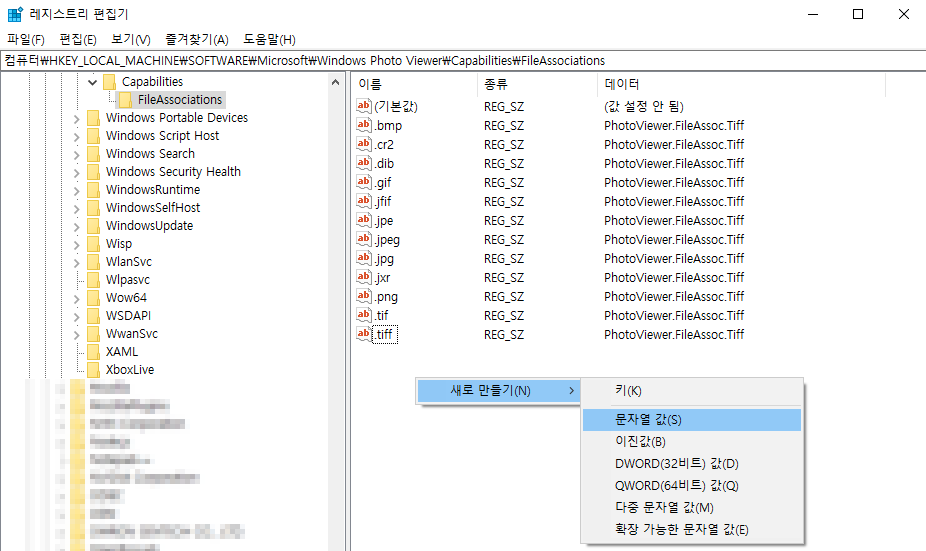Choose 다중 문자열 값(M)

(692, 508)
